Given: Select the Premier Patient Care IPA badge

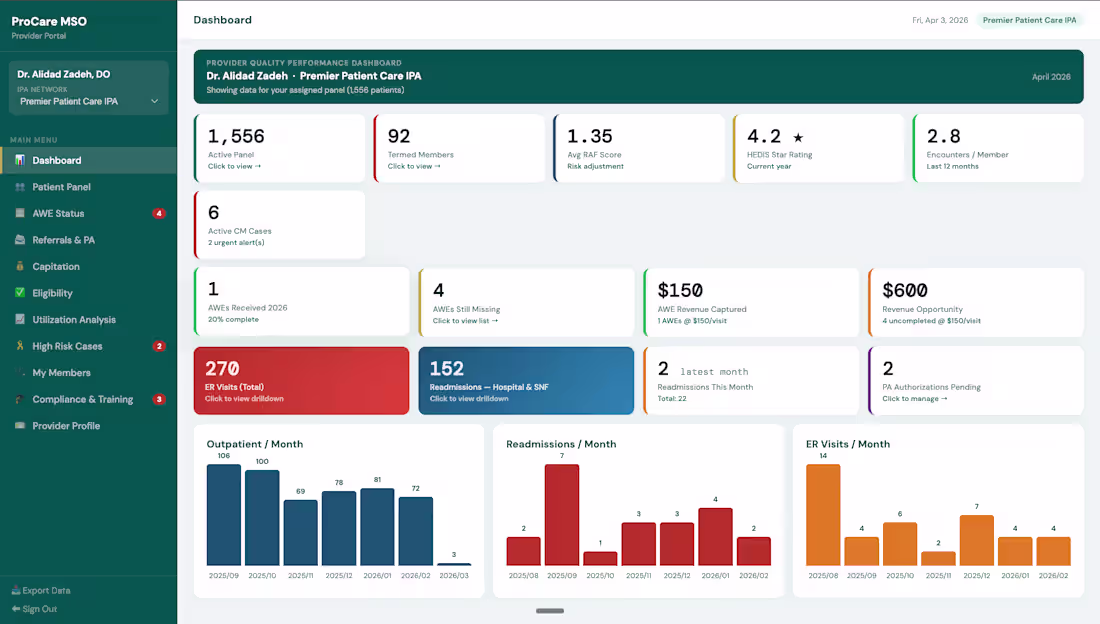Looking at the screenshot, I should pos(1029,19).
